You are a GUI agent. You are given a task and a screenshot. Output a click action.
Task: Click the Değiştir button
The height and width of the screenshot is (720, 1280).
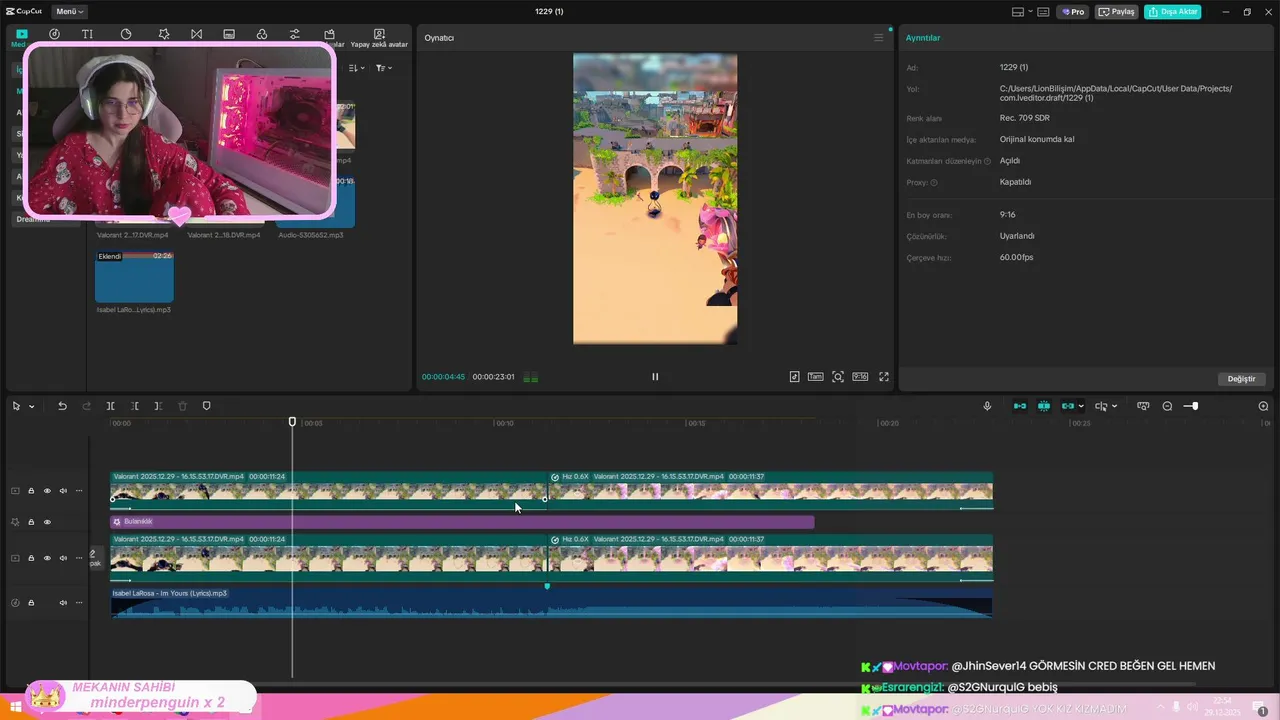(1241, 379)
